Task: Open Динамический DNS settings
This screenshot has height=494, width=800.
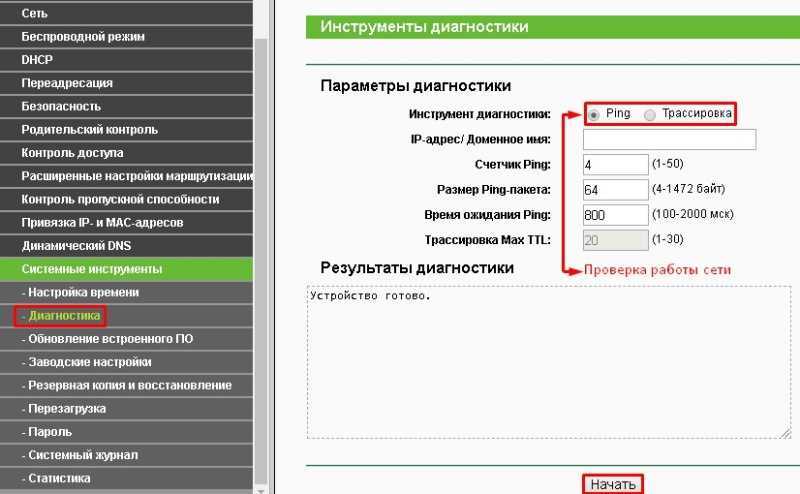Action: [x=126, y=245]
